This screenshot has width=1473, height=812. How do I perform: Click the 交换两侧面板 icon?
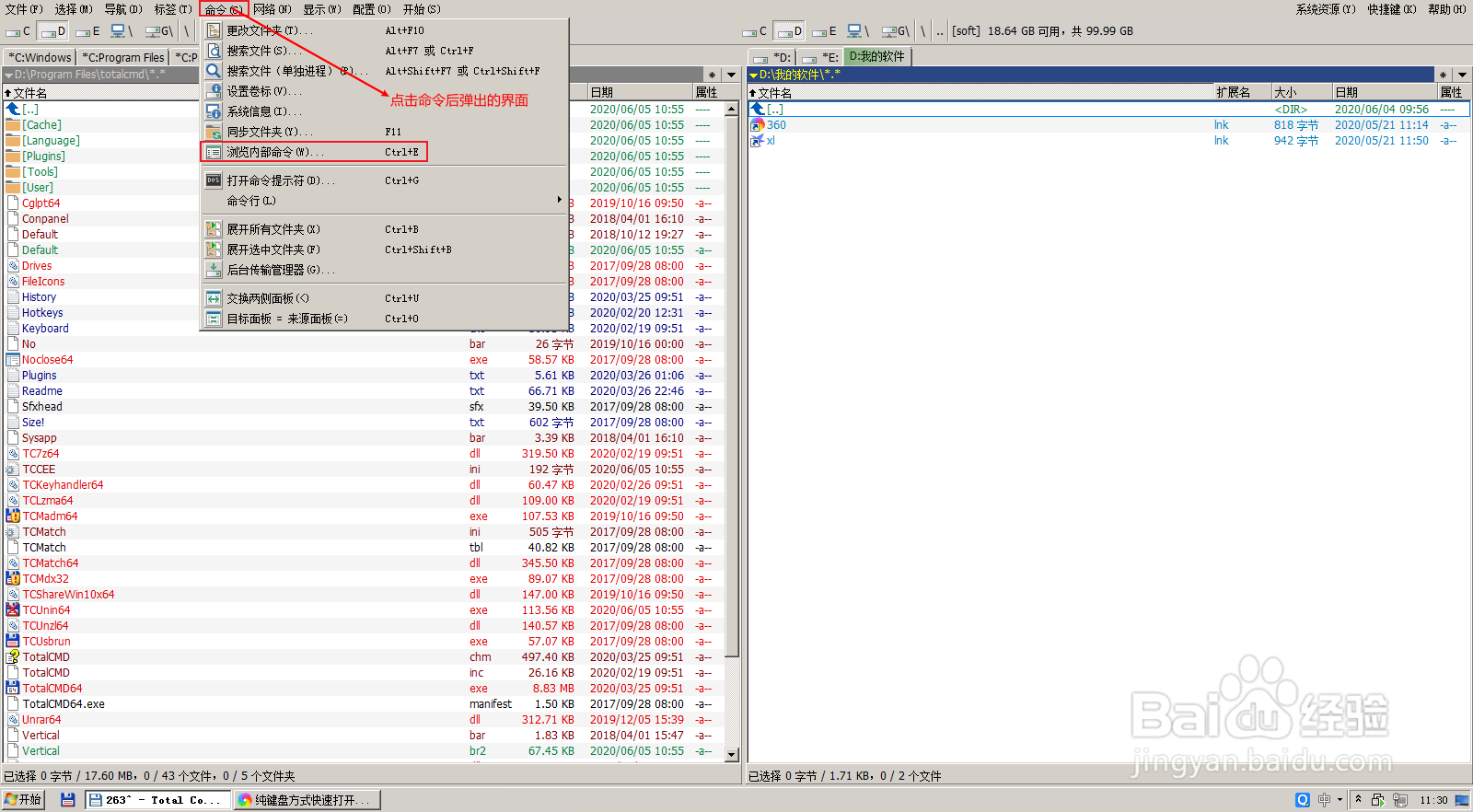click(214, 298)
